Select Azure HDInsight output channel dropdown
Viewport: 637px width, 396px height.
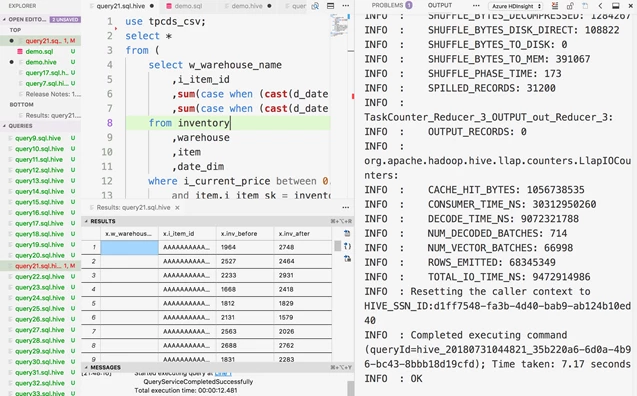coord(516,6)
